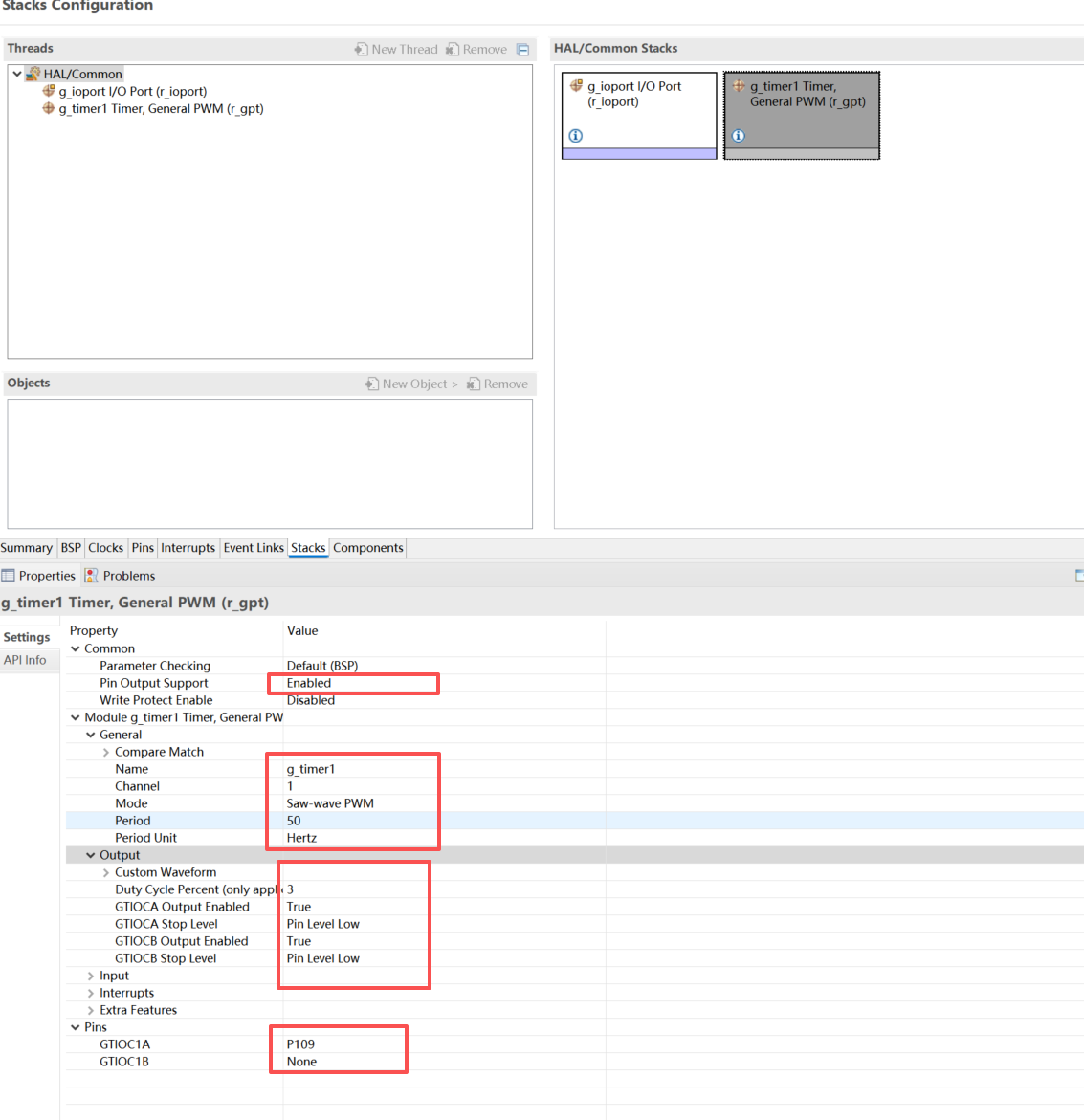Viewport: 1084px width, 1120px height.
Task: Open info icon on g_timer1 stack block
Action: click(739, 135)
